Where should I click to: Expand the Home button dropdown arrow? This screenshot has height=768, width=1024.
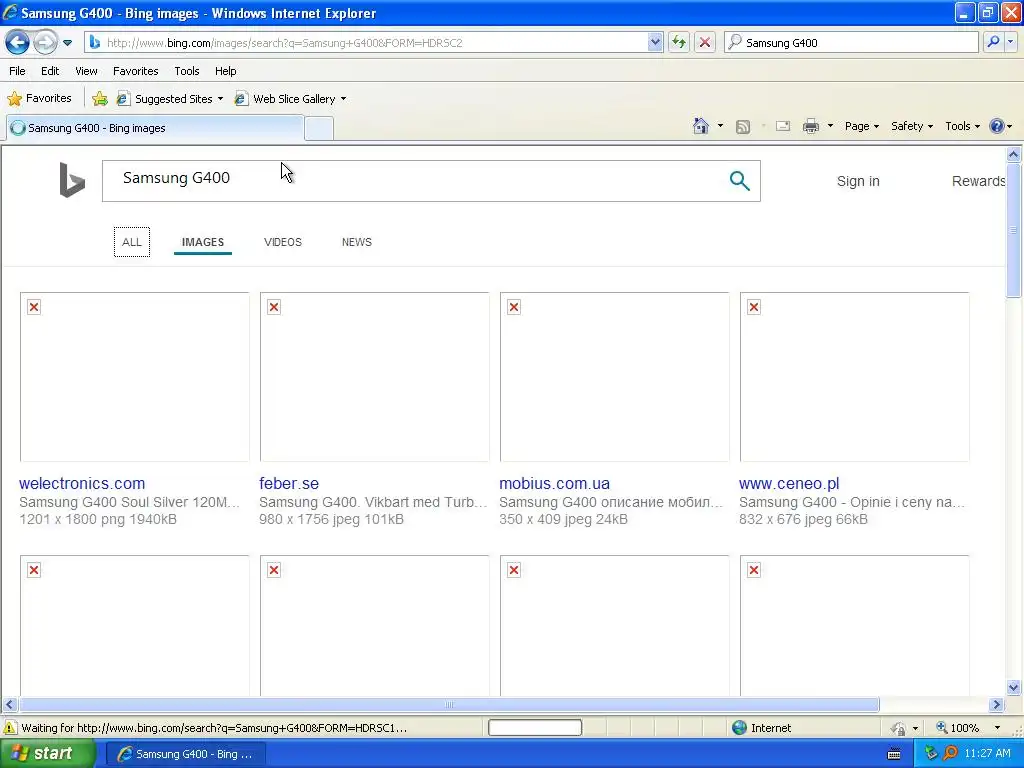(720, 126)
